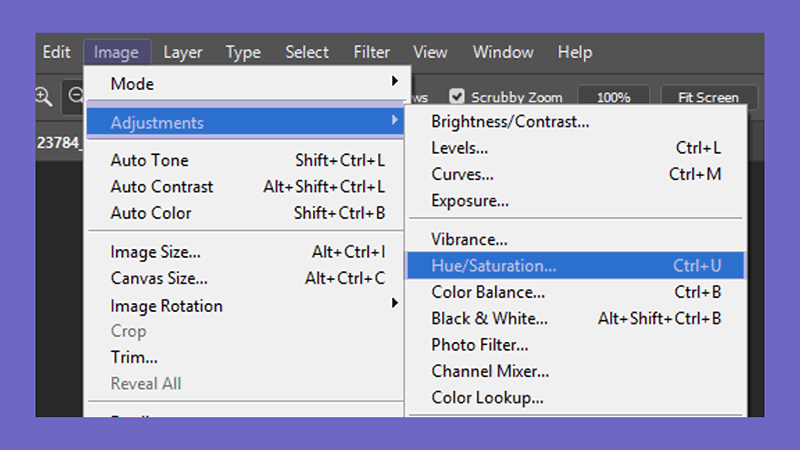Select the zoom in magnifier icon
This screenshot has height=450, width=800.
pyautogui.click(x=44, y=96)
